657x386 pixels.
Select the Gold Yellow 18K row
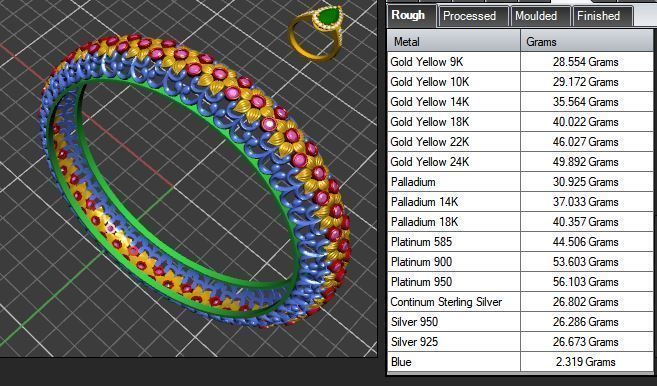click(x=521, y=122)
